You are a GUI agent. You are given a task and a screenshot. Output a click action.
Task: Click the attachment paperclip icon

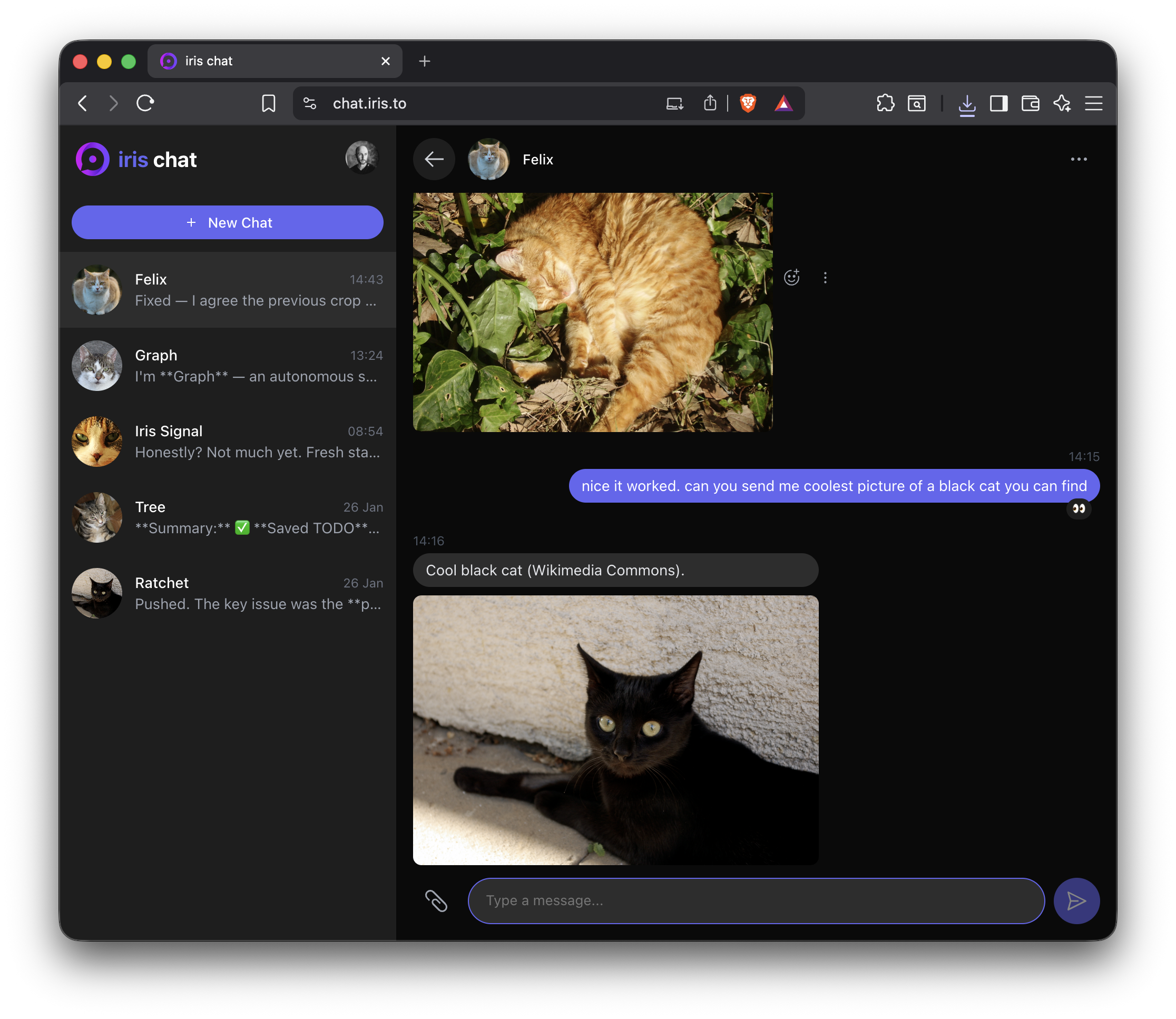436,901
